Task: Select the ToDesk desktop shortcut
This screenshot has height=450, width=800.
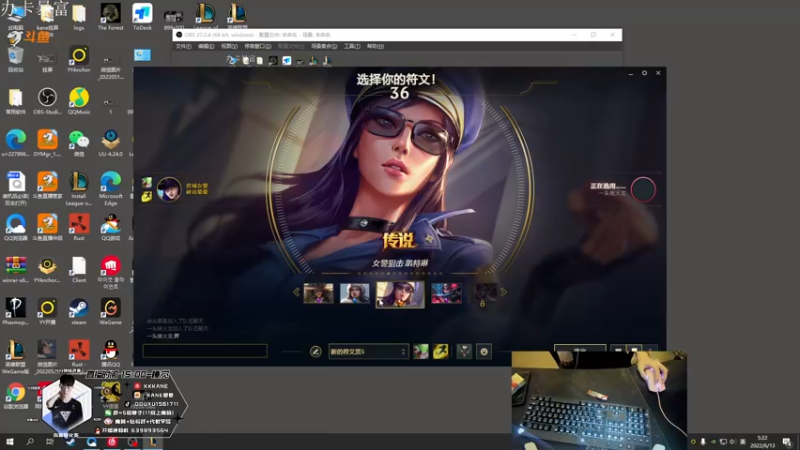Action: coord(142,17)
